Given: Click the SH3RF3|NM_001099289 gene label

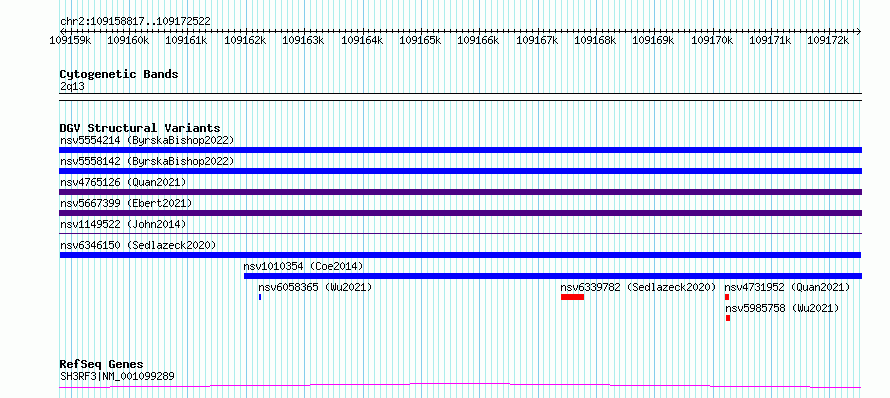Looking at the screenshot, I should pyautogui.click(x=117, y=376).
